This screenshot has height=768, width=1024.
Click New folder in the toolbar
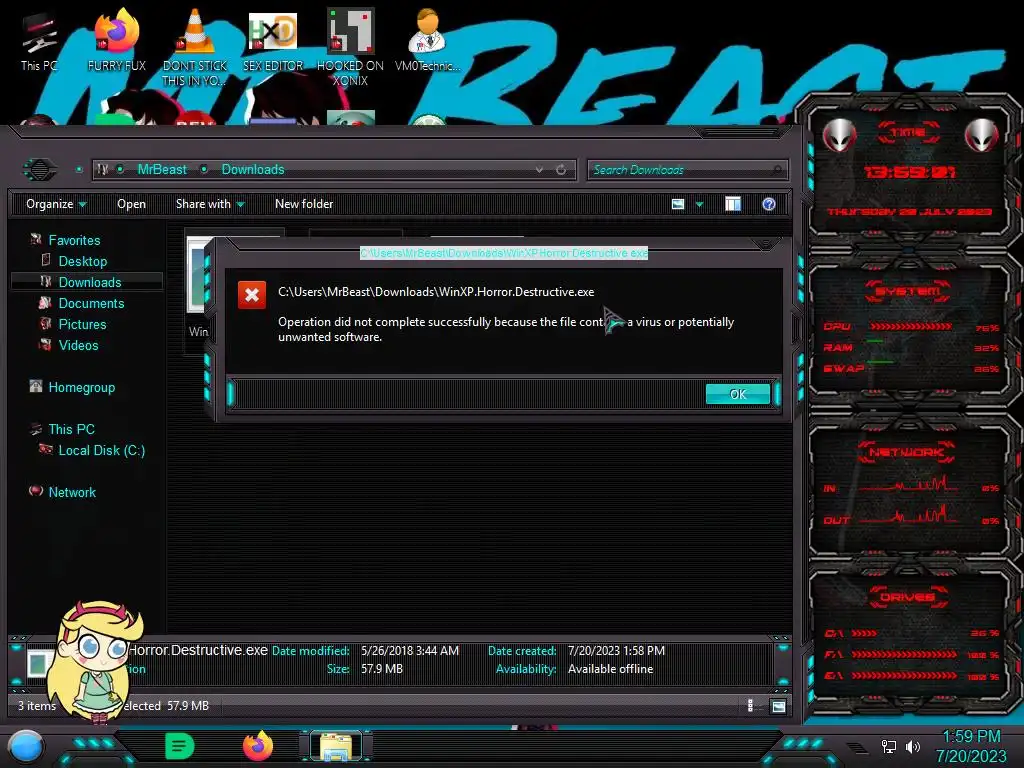[x=304, y=204]
